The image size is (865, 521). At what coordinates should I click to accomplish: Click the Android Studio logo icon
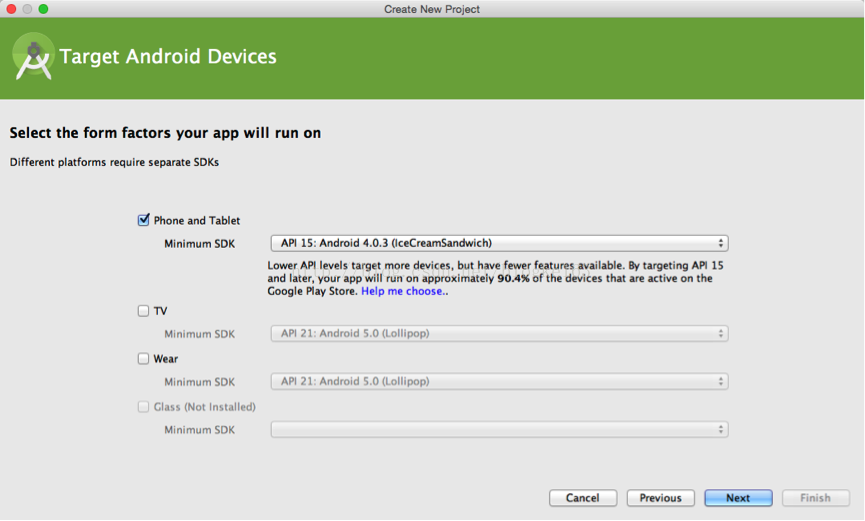pyautogui.click(x=33, y=56)
